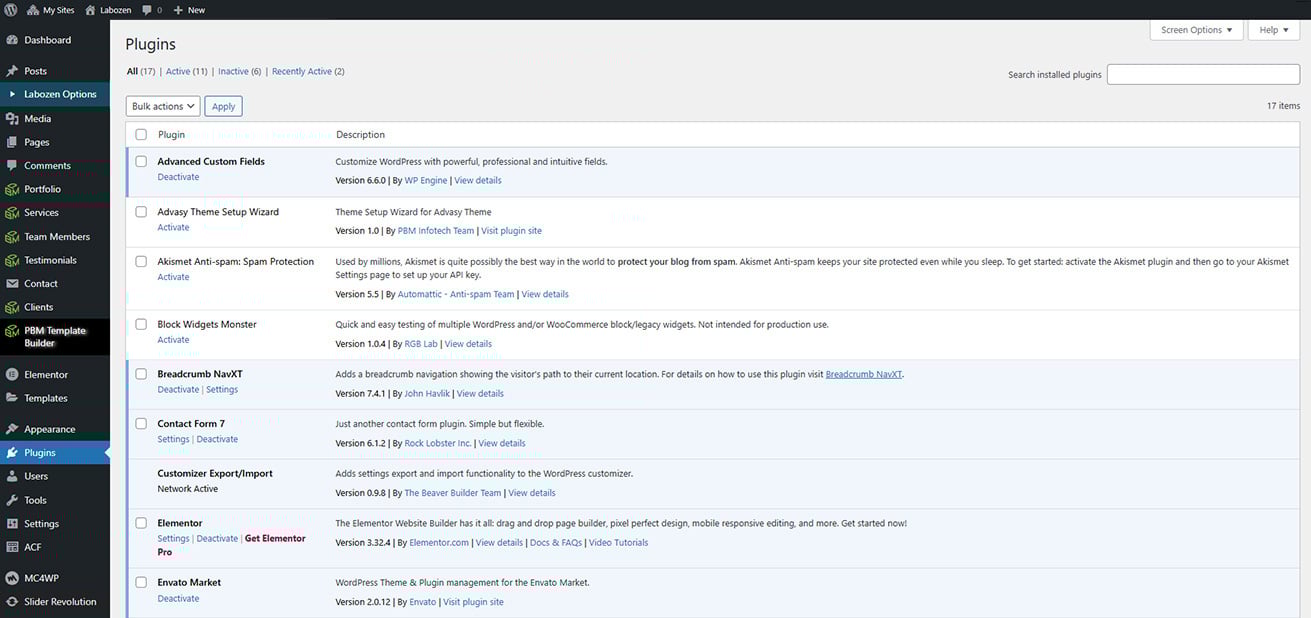Go to Elementor sidebar icon
The image size is (1311, 618).
pyautogui.click(x=12, y=375)
